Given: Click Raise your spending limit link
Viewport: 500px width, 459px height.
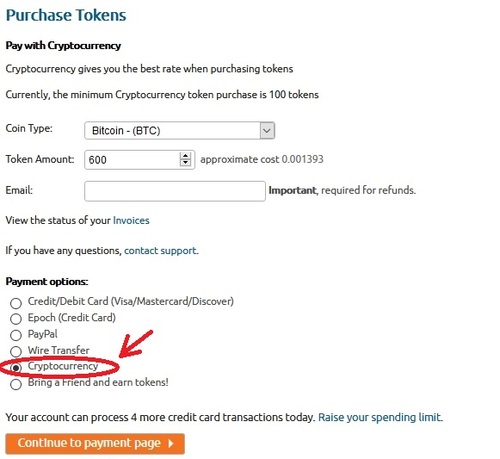Looking at the screenshot, I should coord(380,417).
